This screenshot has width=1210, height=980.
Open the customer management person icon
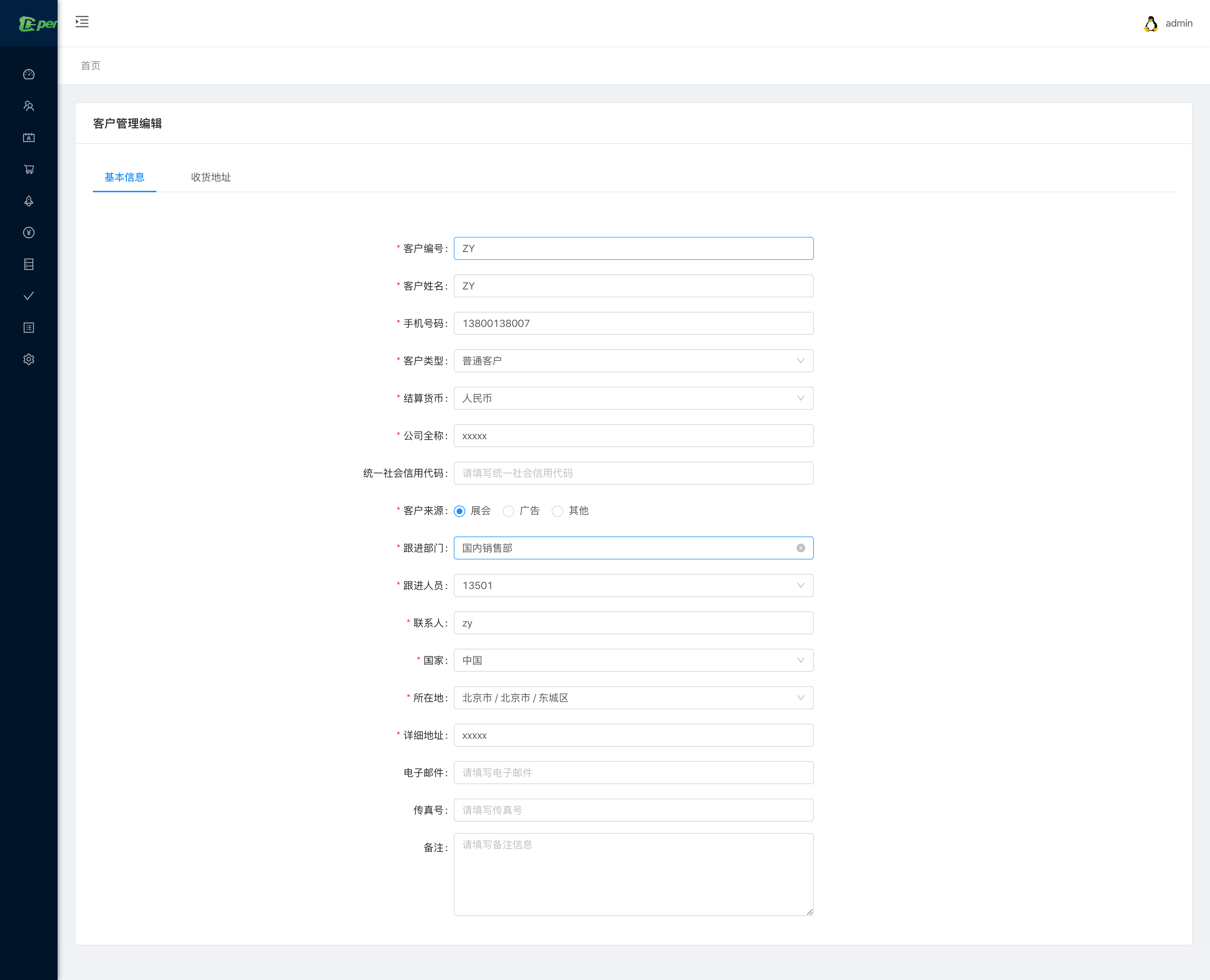tap(29, 106)
